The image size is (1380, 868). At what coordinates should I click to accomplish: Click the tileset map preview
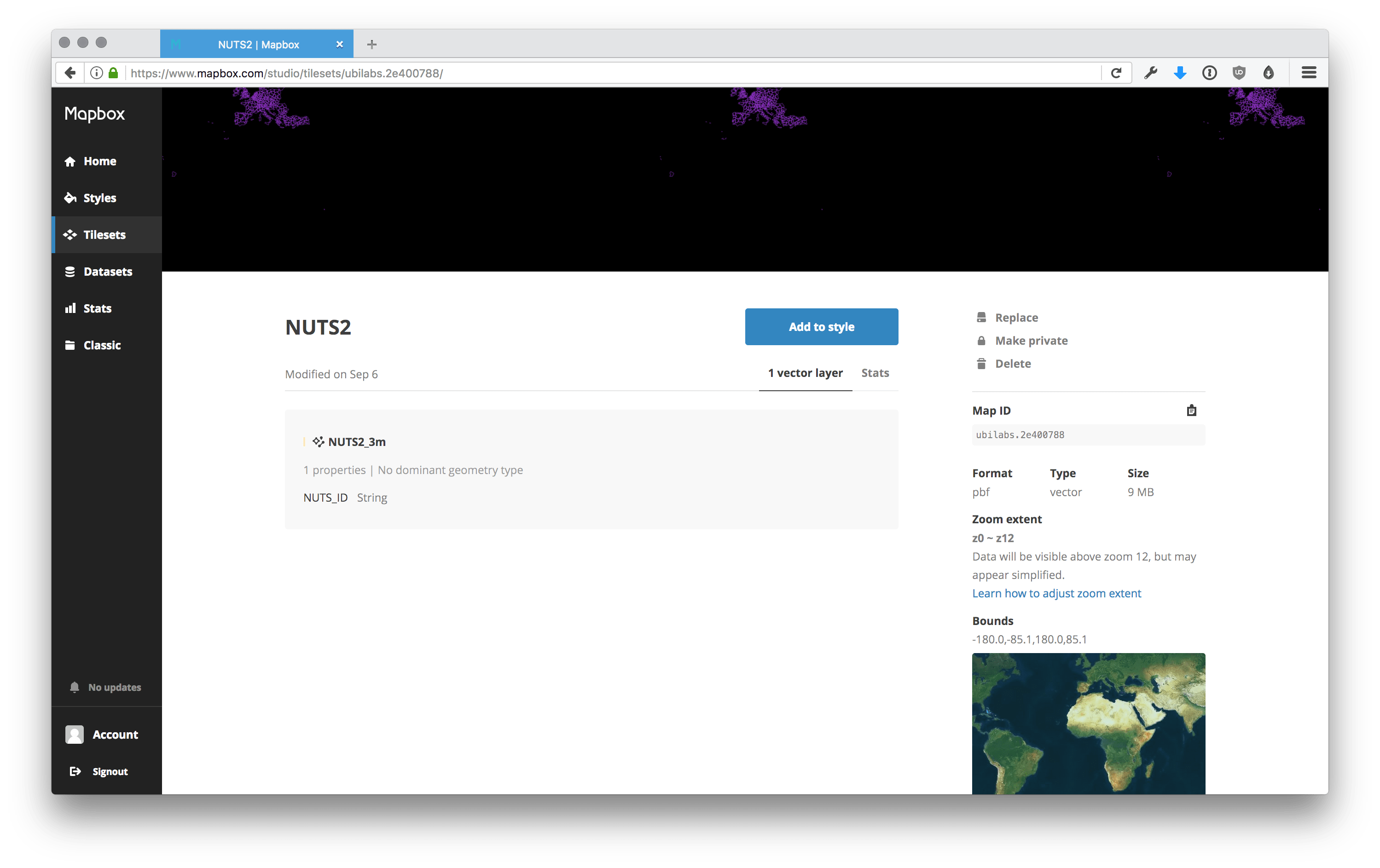745,179
